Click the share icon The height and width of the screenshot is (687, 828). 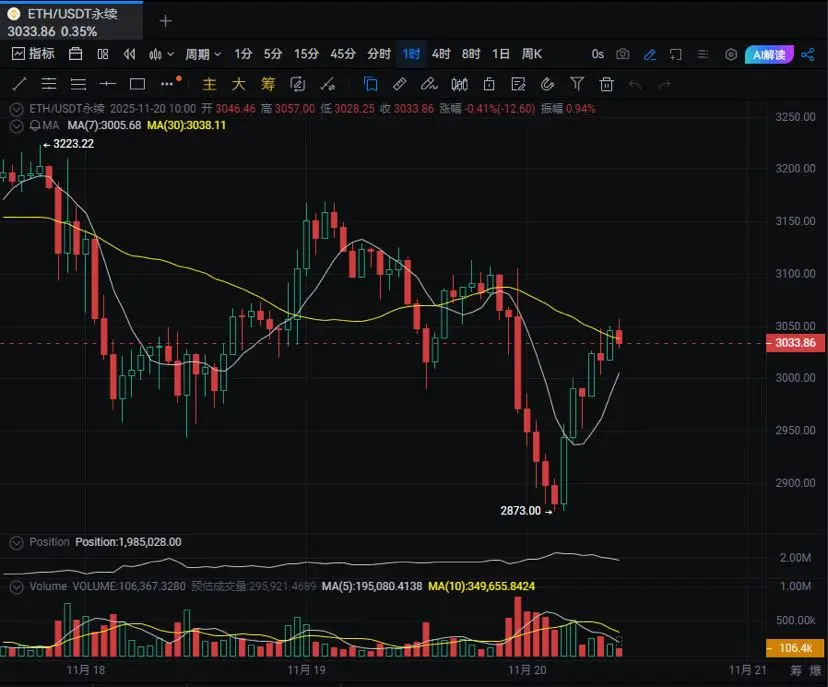tap(807, 54)
